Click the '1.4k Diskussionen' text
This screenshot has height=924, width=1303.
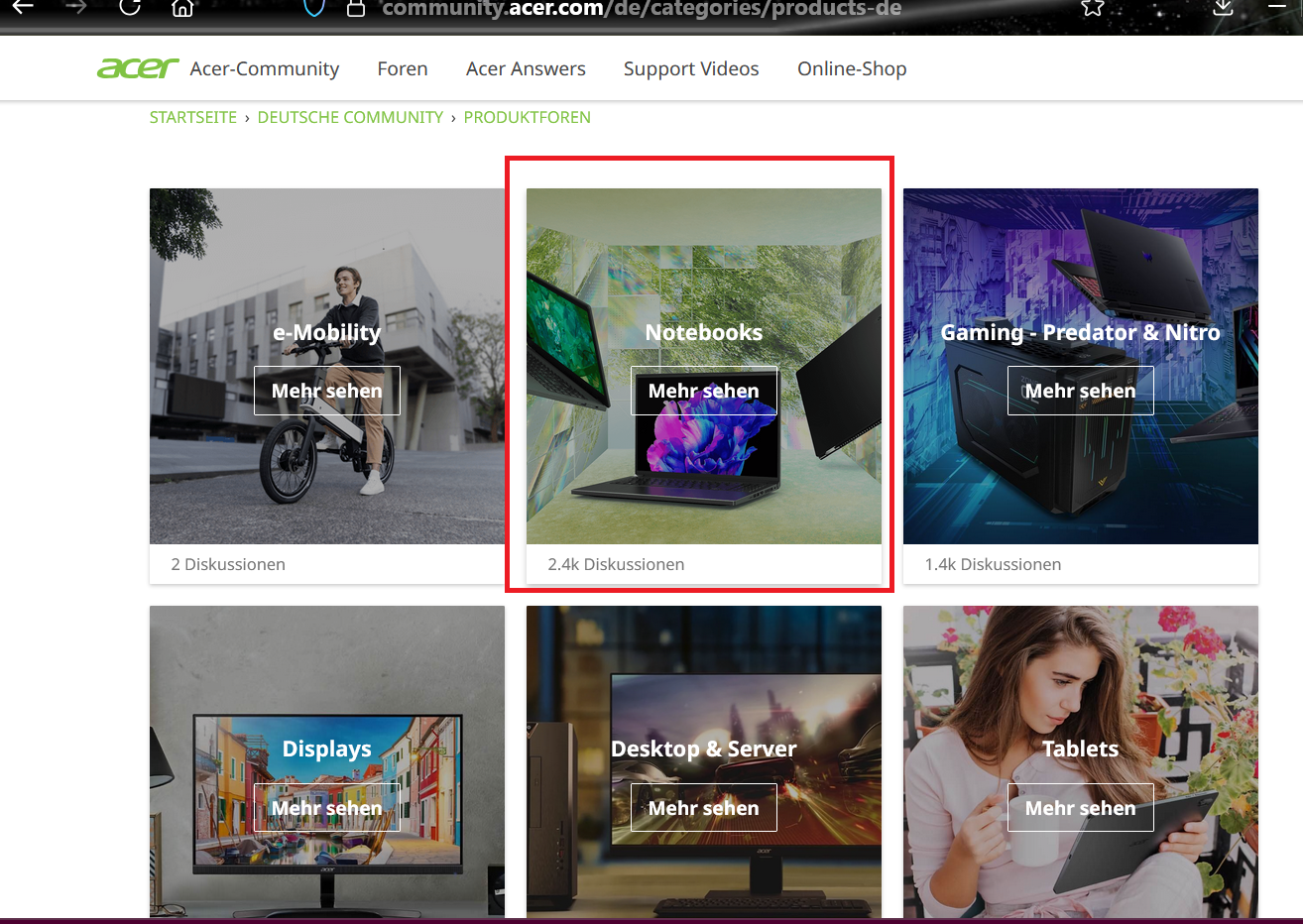tap(993, 564)
